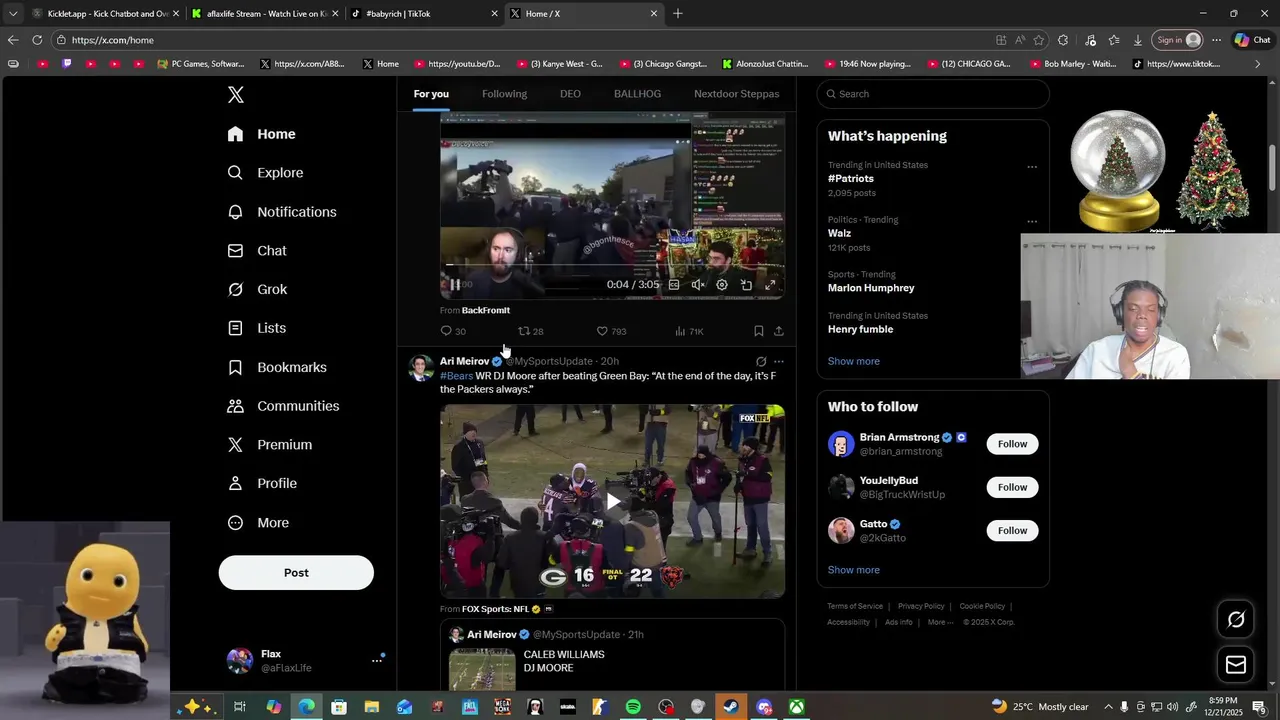This screenshot has height=720, width=1280.
Task: Open the Terms of Service link
Action: tap(855, 606)
